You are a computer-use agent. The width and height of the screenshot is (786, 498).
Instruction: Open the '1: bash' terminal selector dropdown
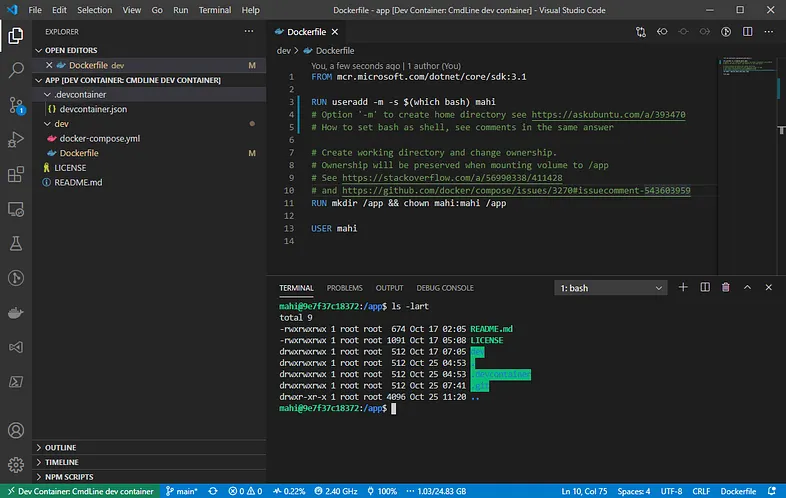click(x=610, y=288)
